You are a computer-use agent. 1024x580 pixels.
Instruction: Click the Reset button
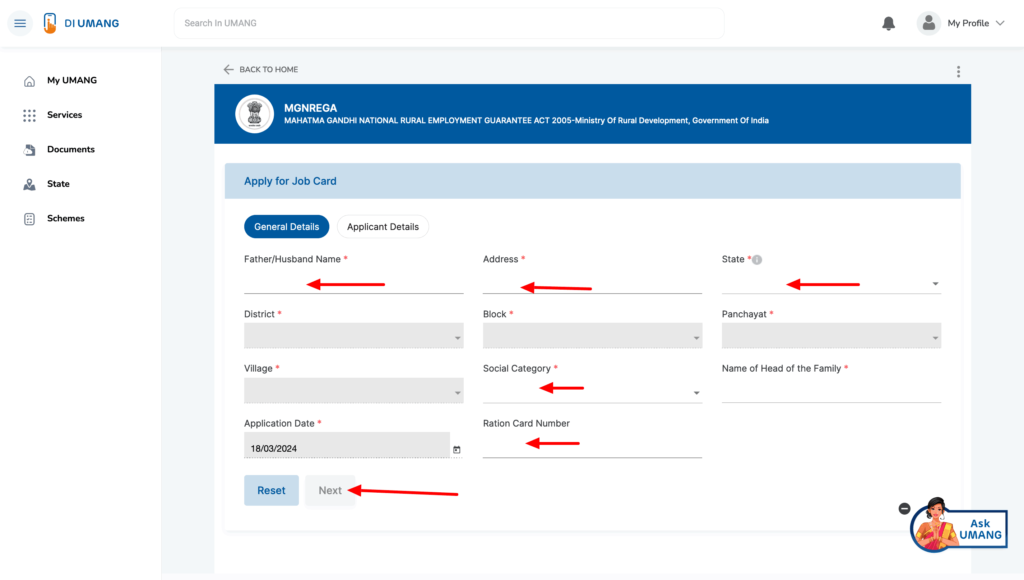click(271, 490)
